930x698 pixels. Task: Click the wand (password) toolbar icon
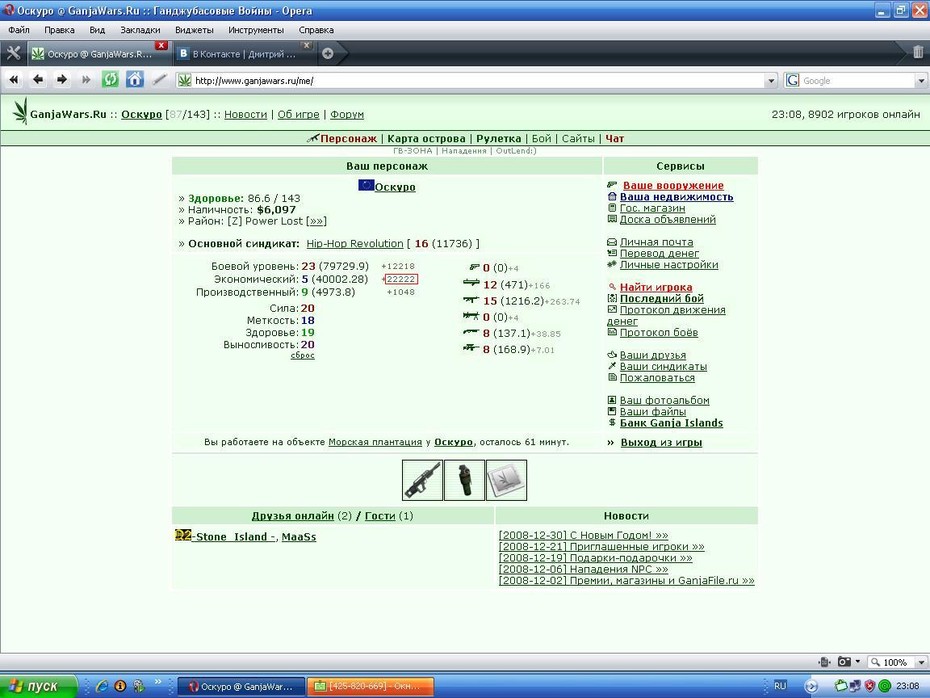point(159,79)
